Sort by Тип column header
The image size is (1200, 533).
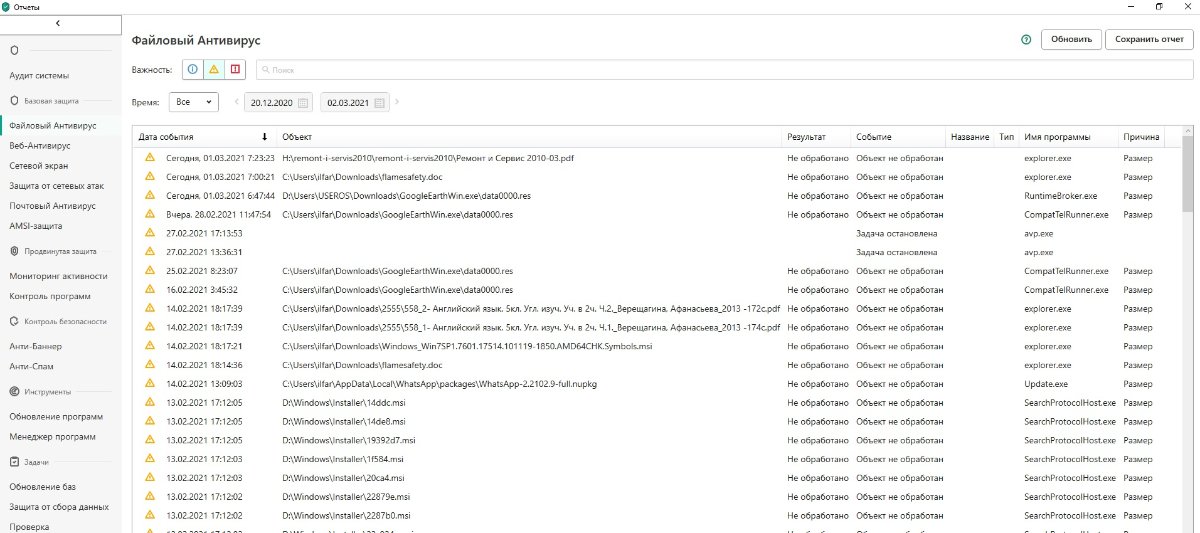pos(1006,137)
